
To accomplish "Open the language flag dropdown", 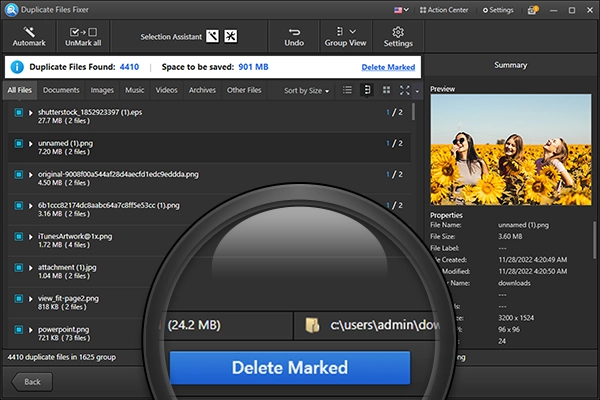I will coord(401,10).
